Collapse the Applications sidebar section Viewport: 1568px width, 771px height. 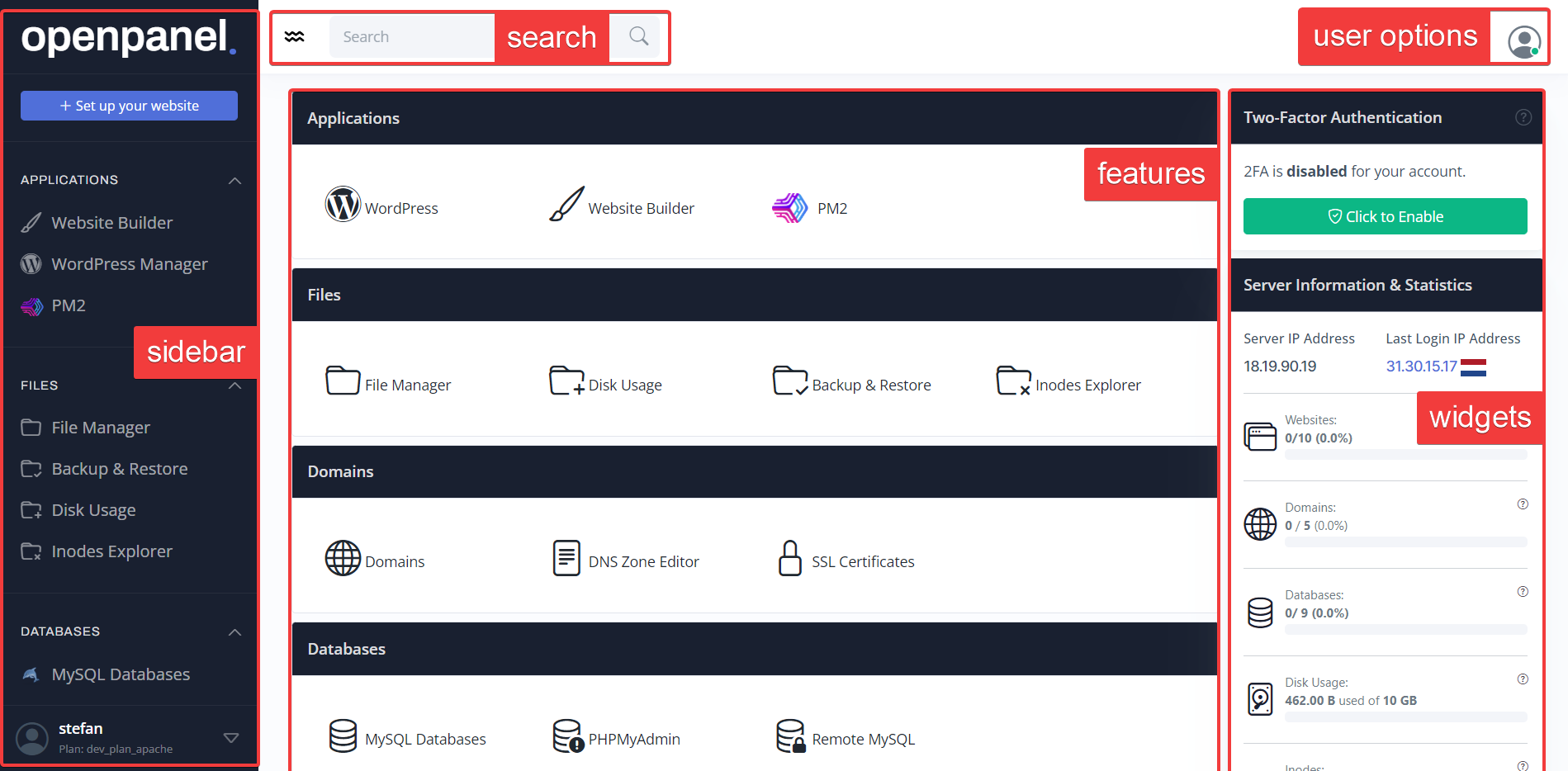234,180
